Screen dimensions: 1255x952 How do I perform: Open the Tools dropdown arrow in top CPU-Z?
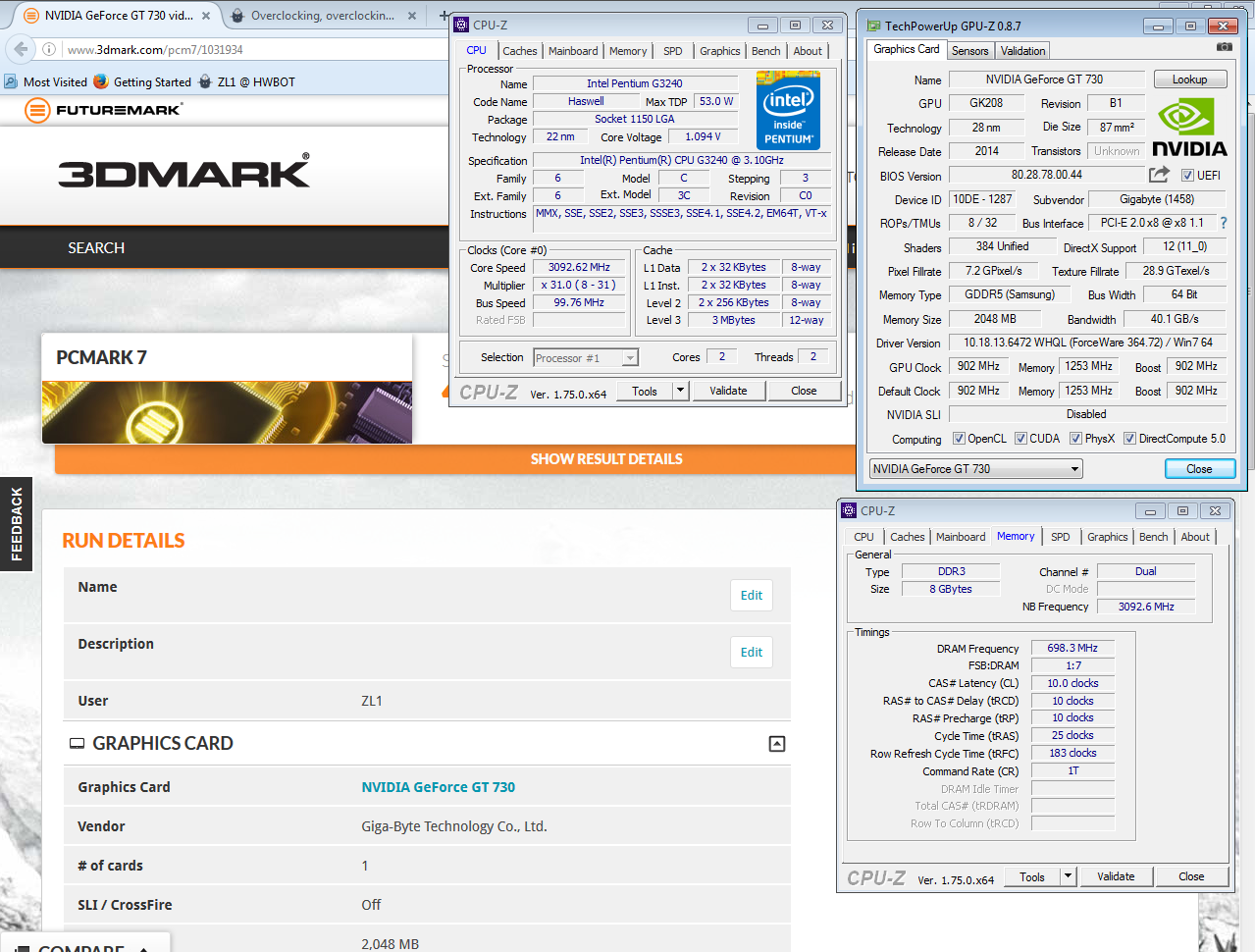tap(680, 391)
